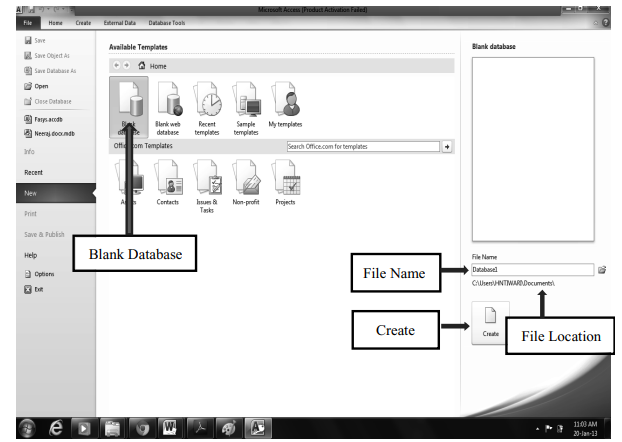
Task: Select the Contacts template
Action: 167,181
